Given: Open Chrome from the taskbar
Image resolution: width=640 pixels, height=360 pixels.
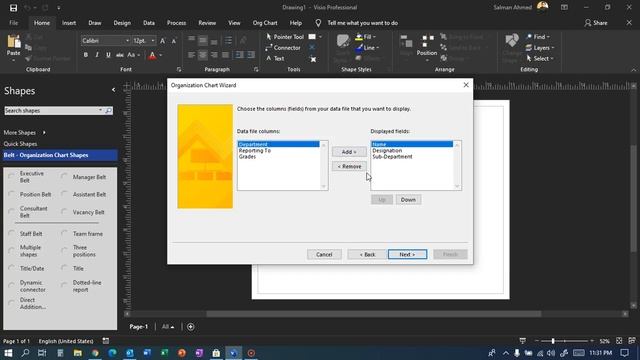Looking at the screenshot, I should pos(95,353).
